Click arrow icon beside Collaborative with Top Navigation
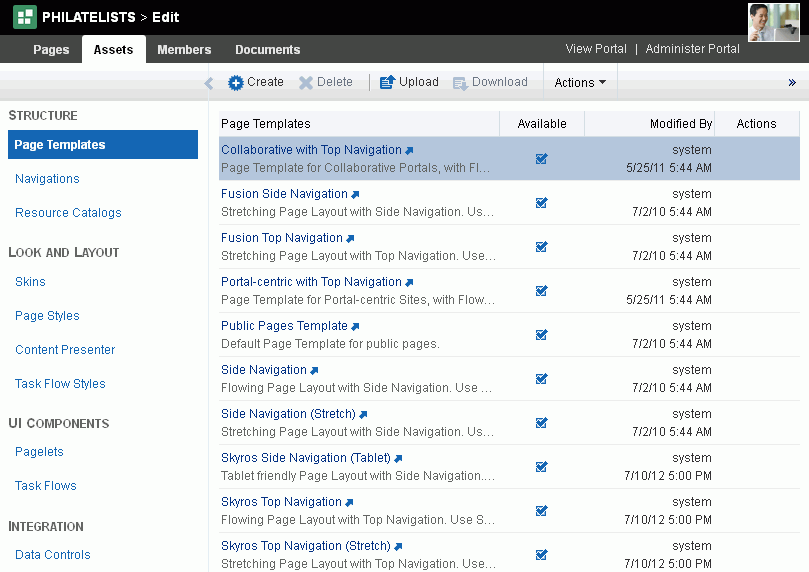 [409, 151]
